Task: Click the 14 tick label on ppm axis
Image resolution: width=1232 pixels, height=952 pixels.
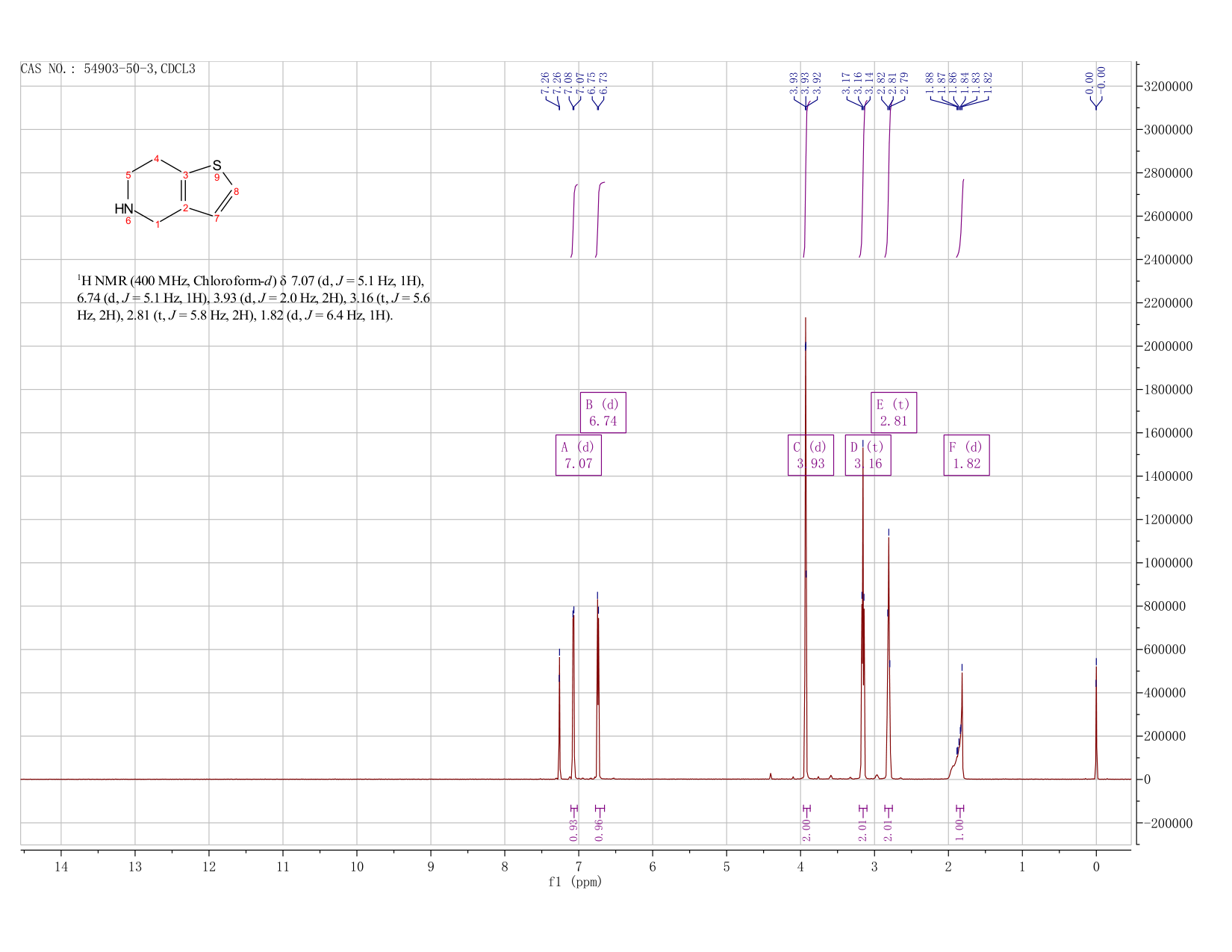Action: pyautogui.click(x=61, y=866)
